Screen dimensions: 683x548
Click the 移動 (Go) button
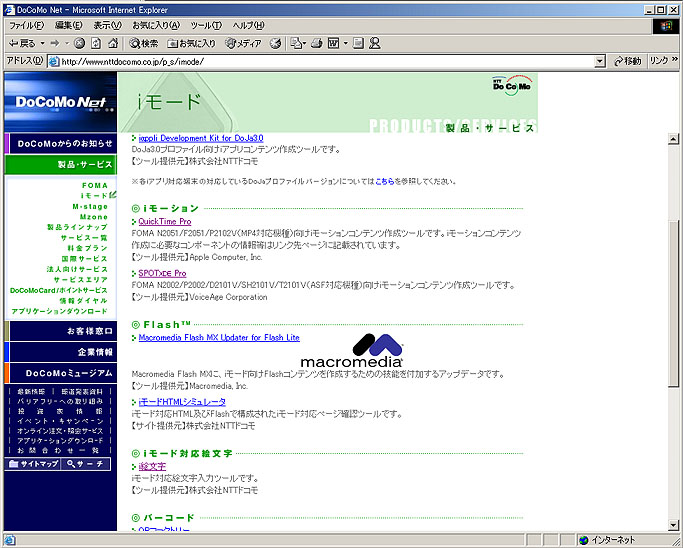(626, 61)
